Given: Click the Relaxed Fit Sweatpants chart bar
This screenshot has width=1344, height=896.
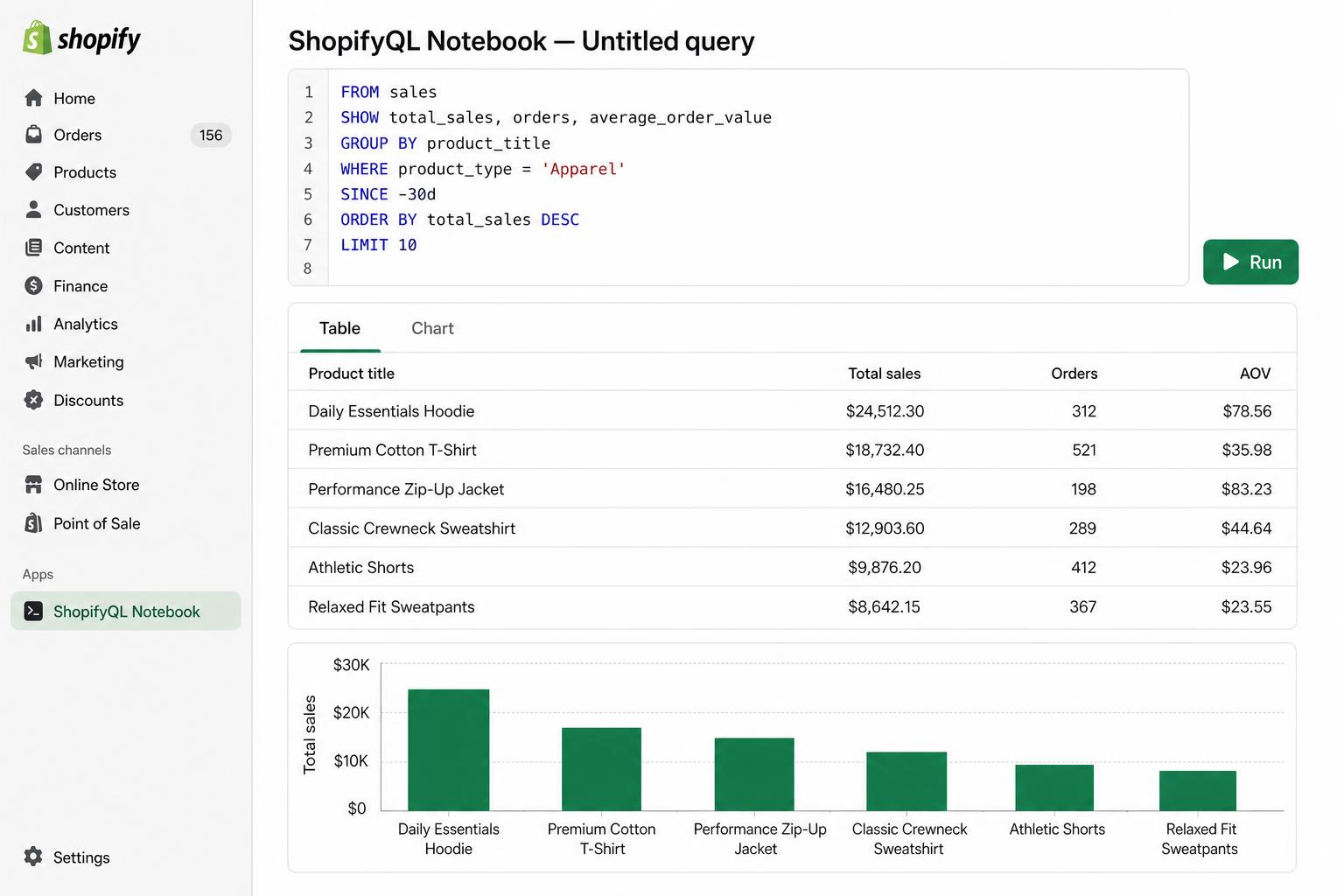Looking at the screenshot, I should (x=1198, y=791).
